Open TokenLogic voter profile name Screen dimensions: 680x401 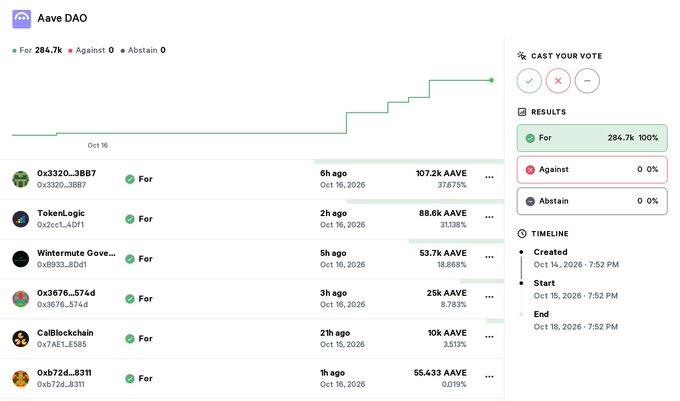tap(61, 213)
